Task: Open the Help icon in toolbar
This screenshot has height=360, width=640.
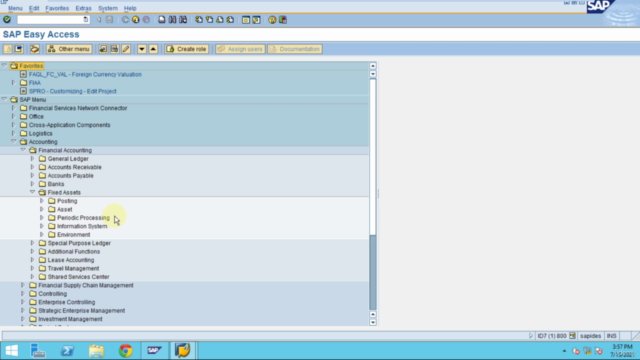Action: click(272, 20)
